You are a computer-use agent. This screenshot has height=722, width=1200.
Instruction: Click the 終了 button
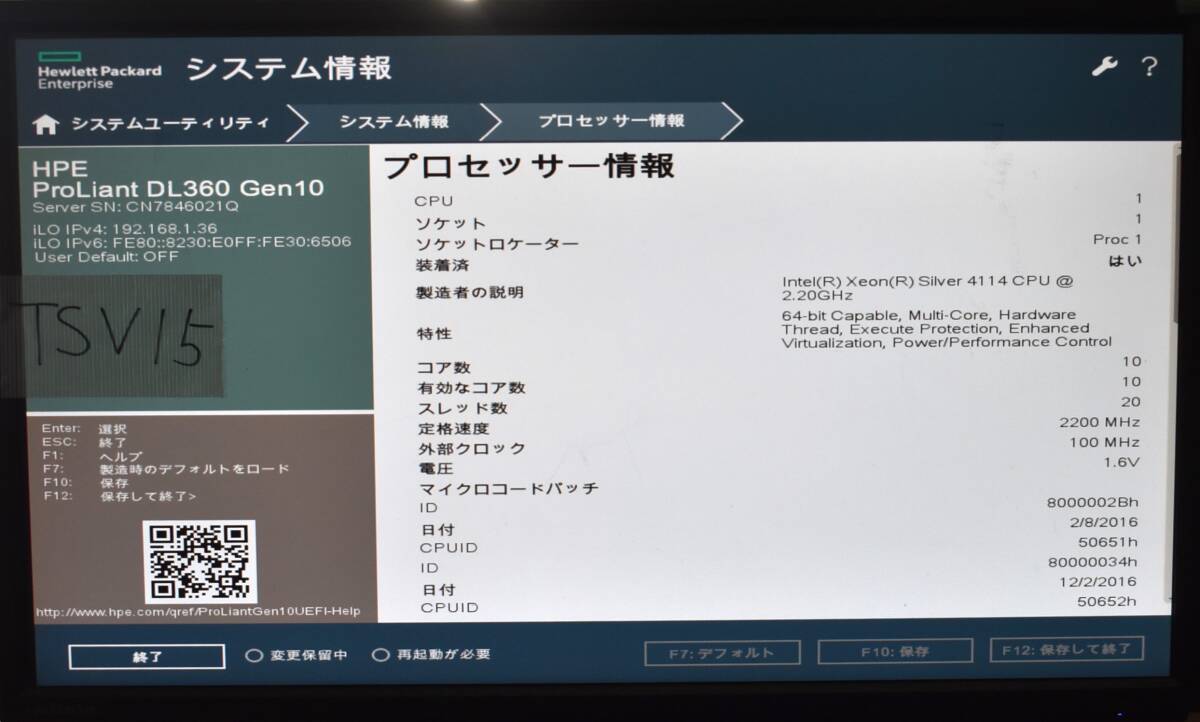click(147, 657)
